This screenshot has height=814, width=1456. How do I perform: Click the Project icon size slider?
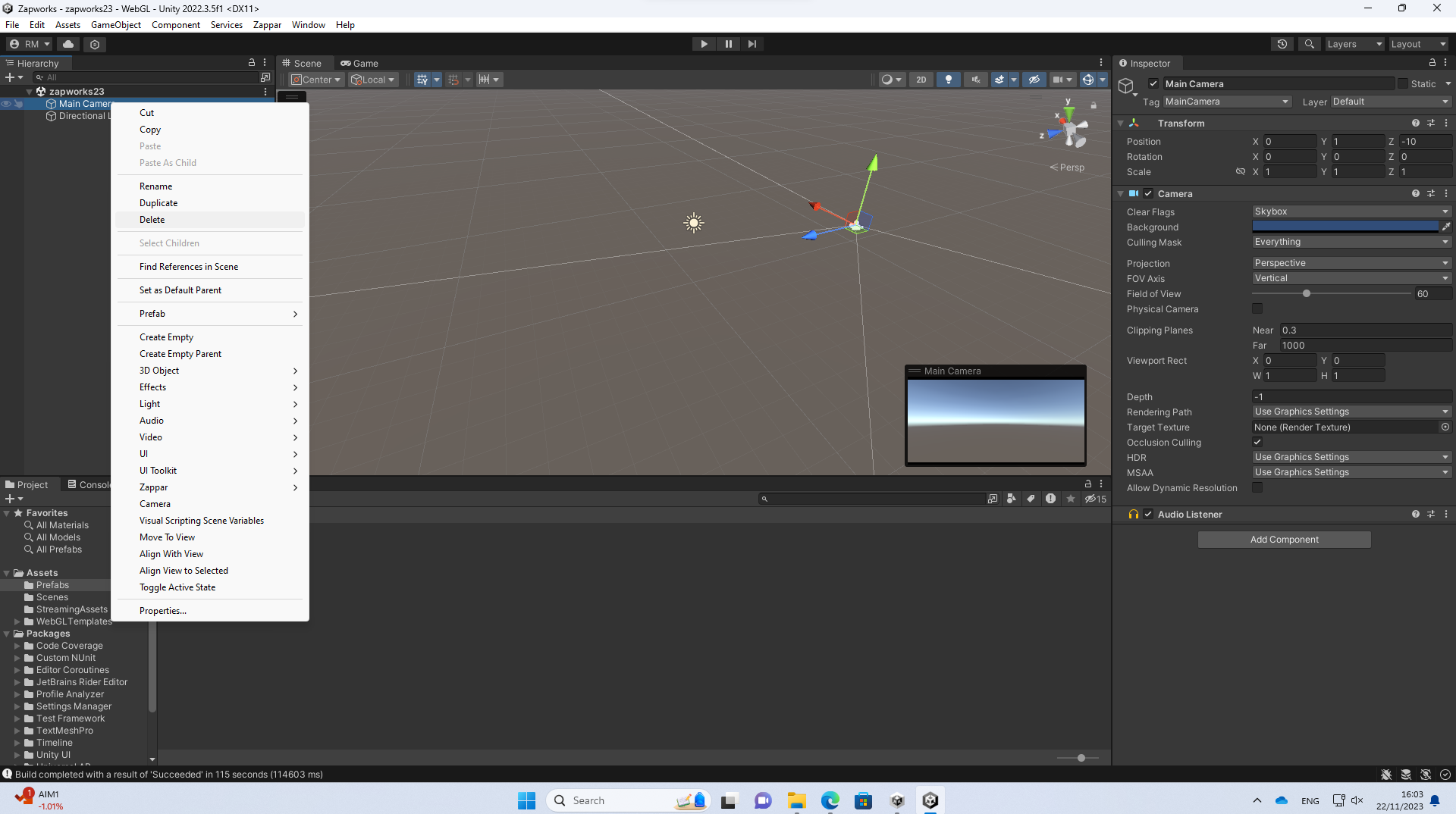(1078, 758)
